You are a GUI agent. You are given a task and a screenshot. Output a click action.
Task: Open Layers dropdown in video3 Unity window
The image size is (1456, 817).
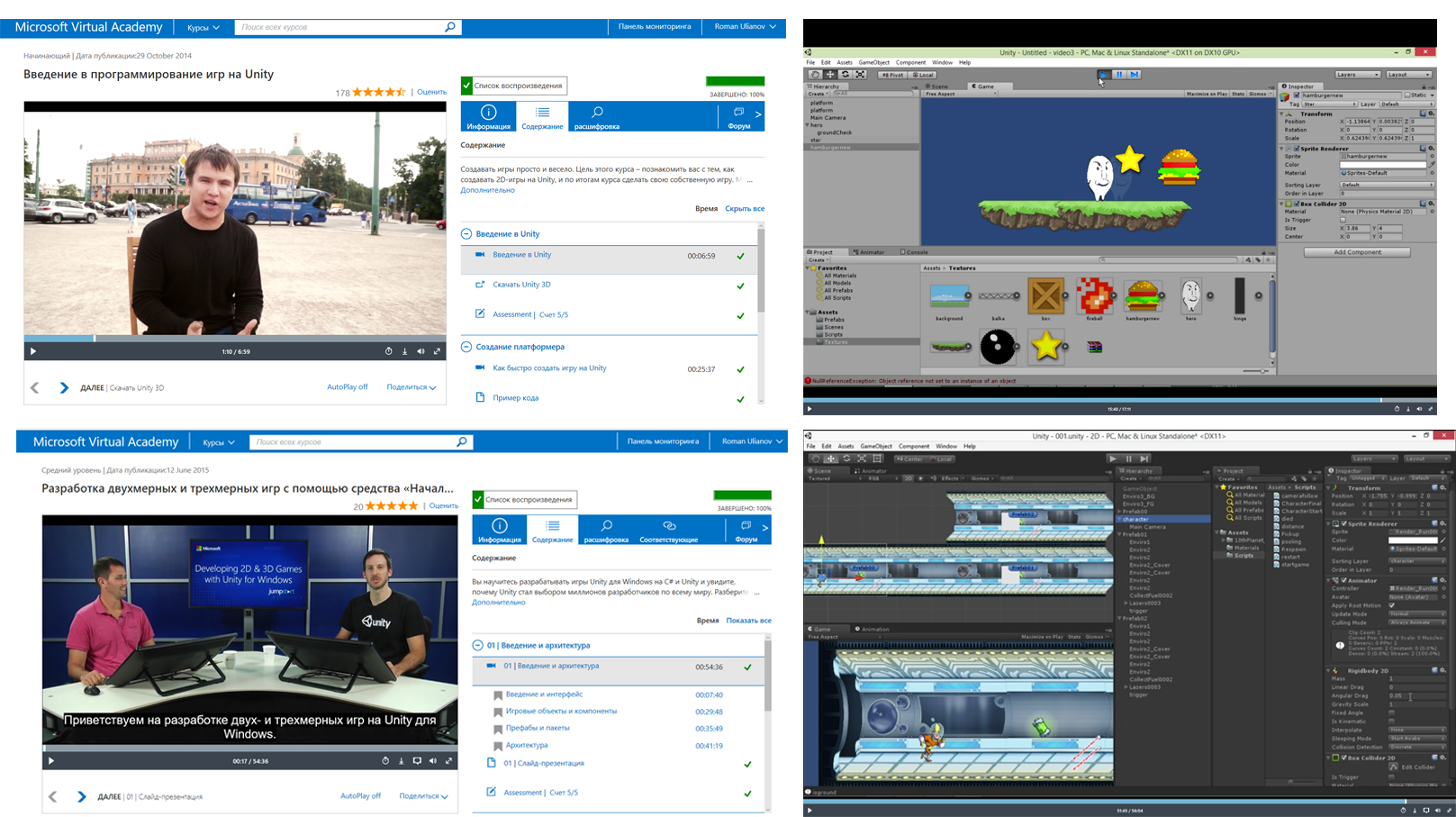click(1357, 75)
